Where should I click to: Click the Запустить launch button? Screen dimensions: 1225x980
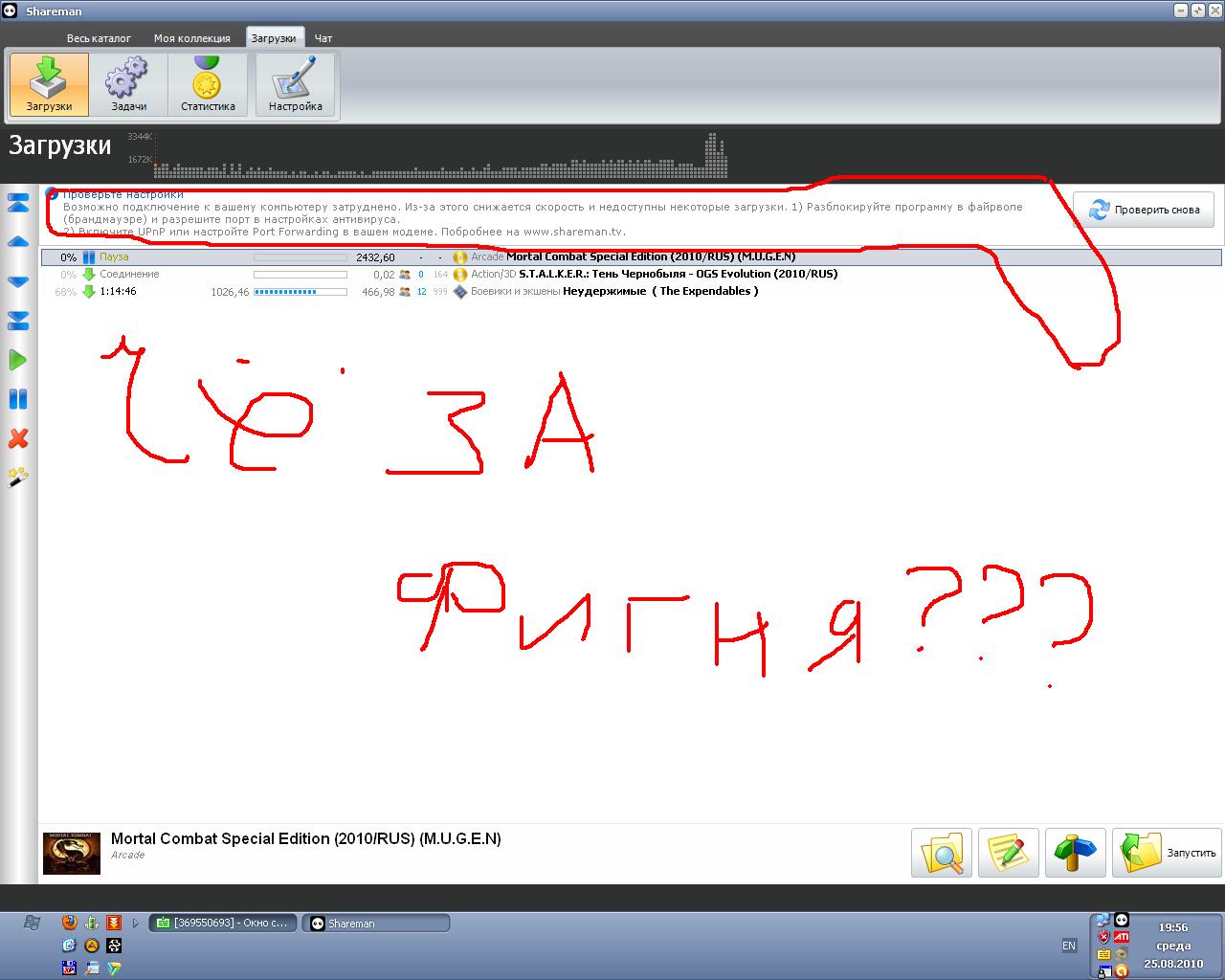[x=1168, y=853]
